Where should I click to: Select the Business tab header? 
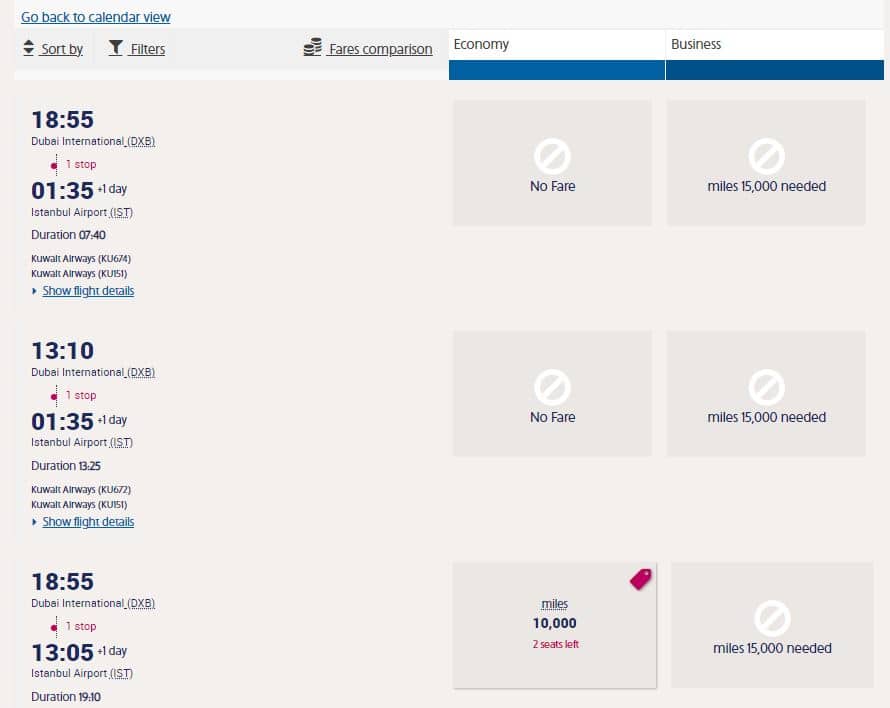(775, 45)
